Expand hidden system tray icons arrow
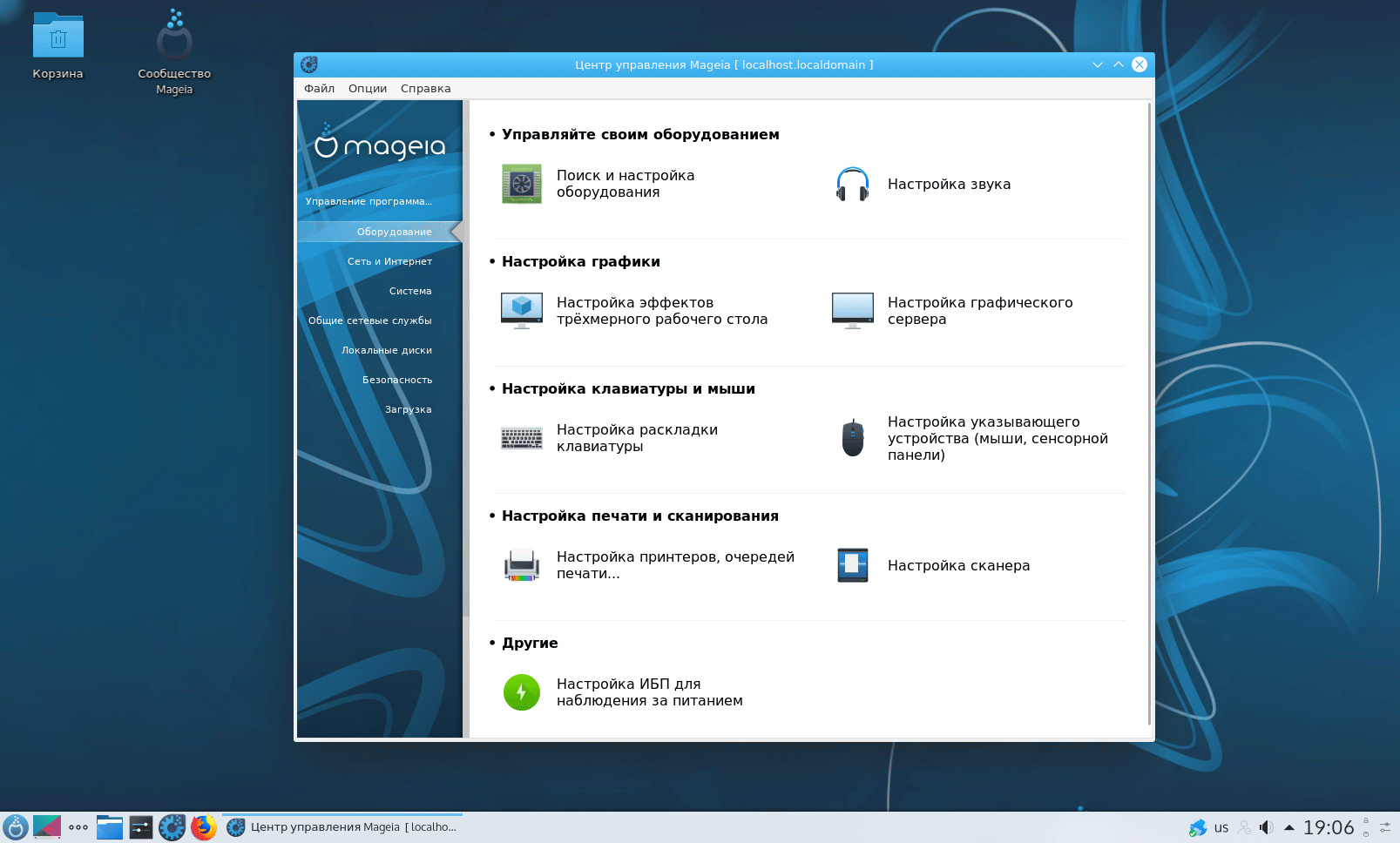The image size is (1400, 843). point(1289,827)
